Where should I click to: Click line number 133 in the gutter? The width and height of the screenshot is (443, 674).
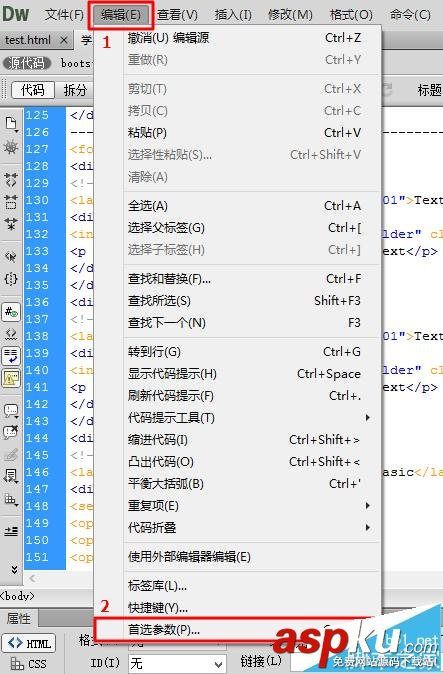pos(37,251)
